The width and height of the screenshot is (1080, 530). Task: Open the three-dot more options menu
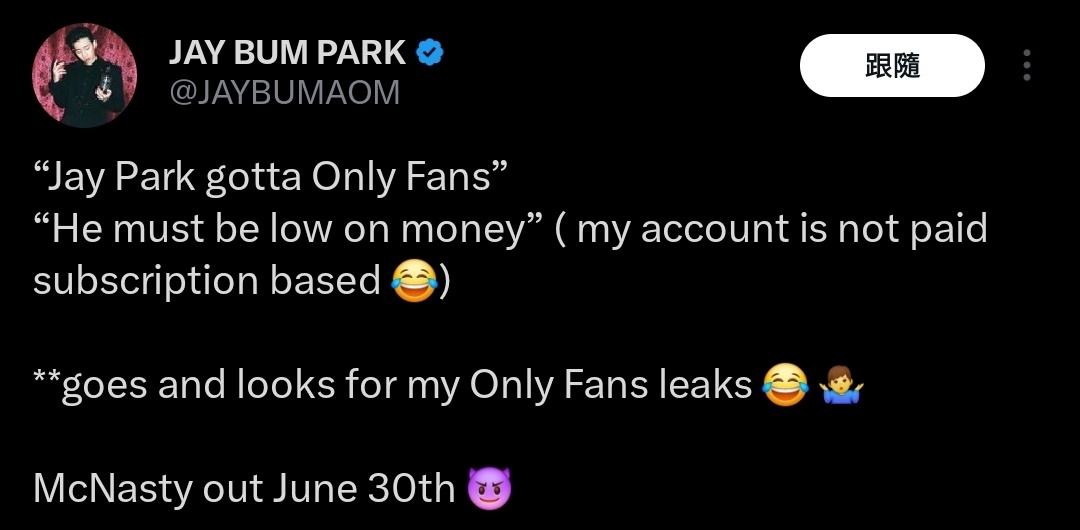(x=1026, y=66)
